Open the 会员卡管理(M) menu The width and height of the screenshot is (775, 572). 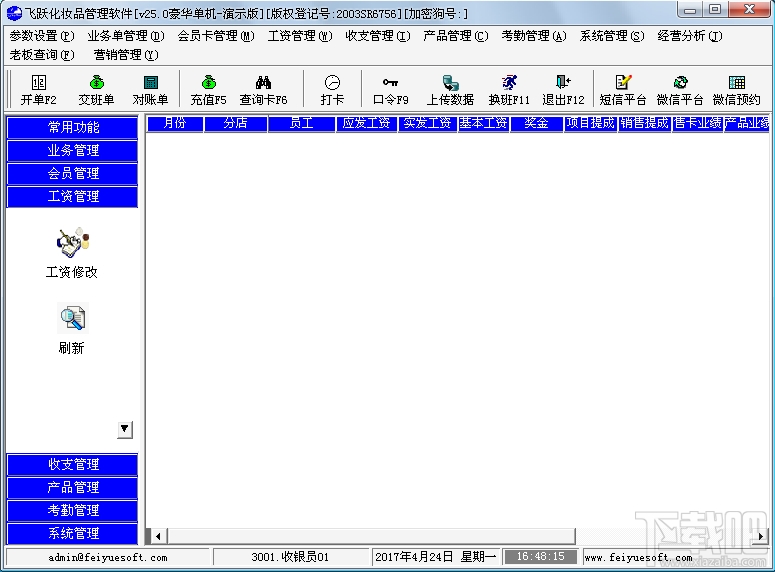pos(216,36)
